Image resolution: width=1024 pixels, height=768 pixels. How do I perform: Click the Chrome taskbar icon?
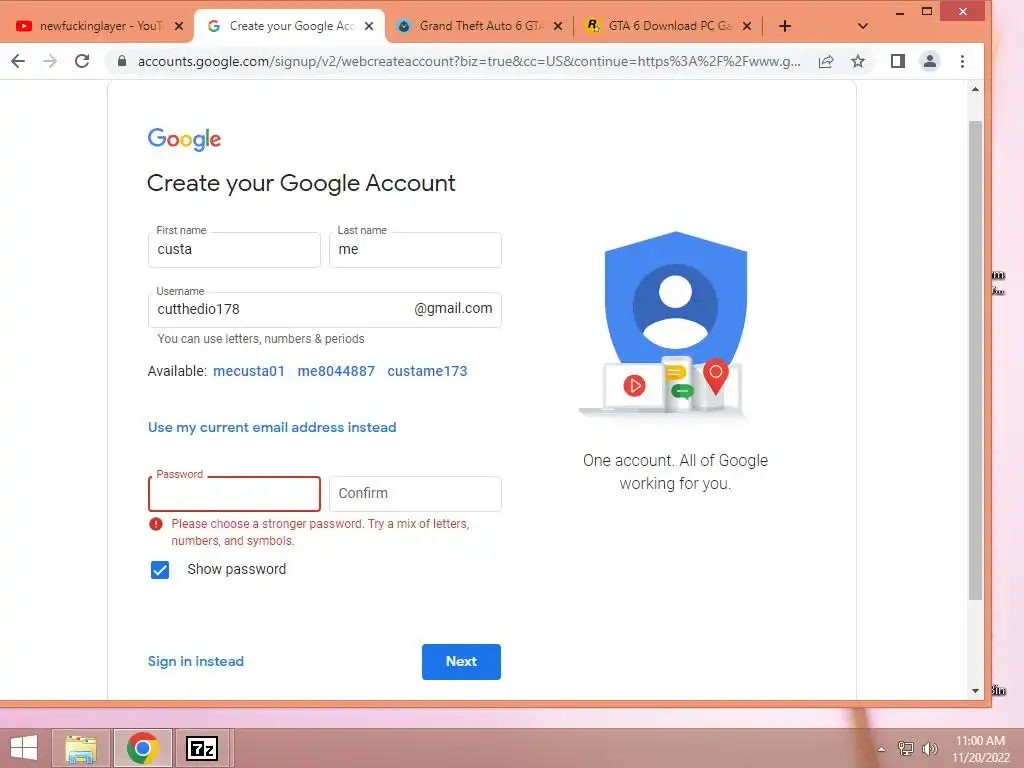142,748
